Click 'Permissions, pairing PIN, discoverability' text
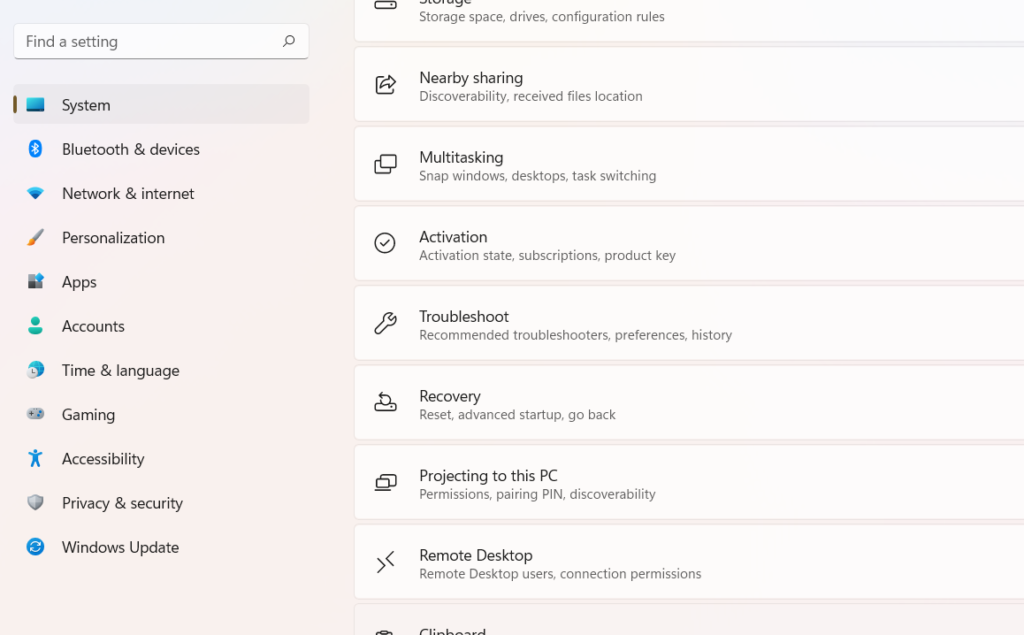 point(537,495)
